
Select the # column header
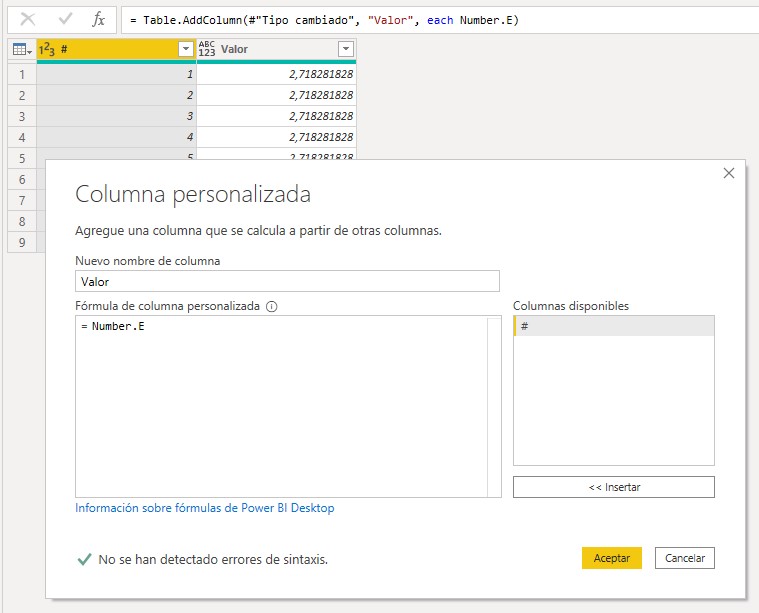coord(117,49)
